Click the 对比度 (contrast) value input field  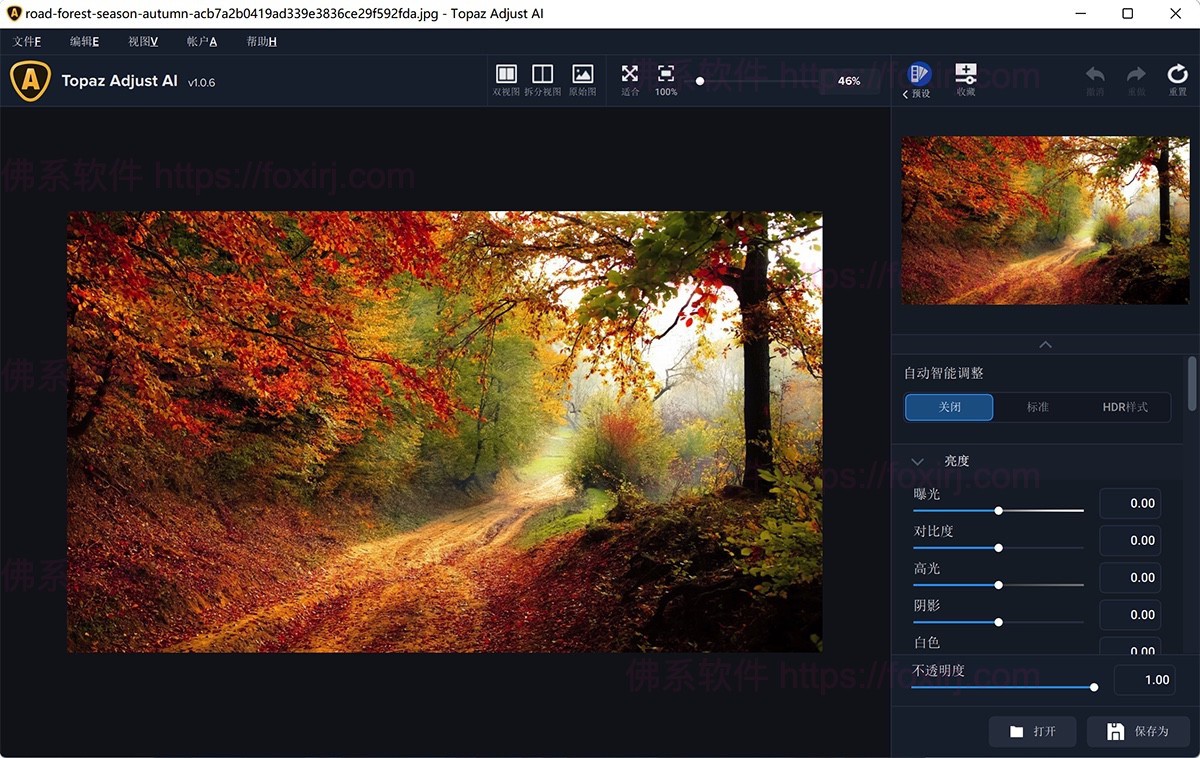click(x=1130, y=540)
